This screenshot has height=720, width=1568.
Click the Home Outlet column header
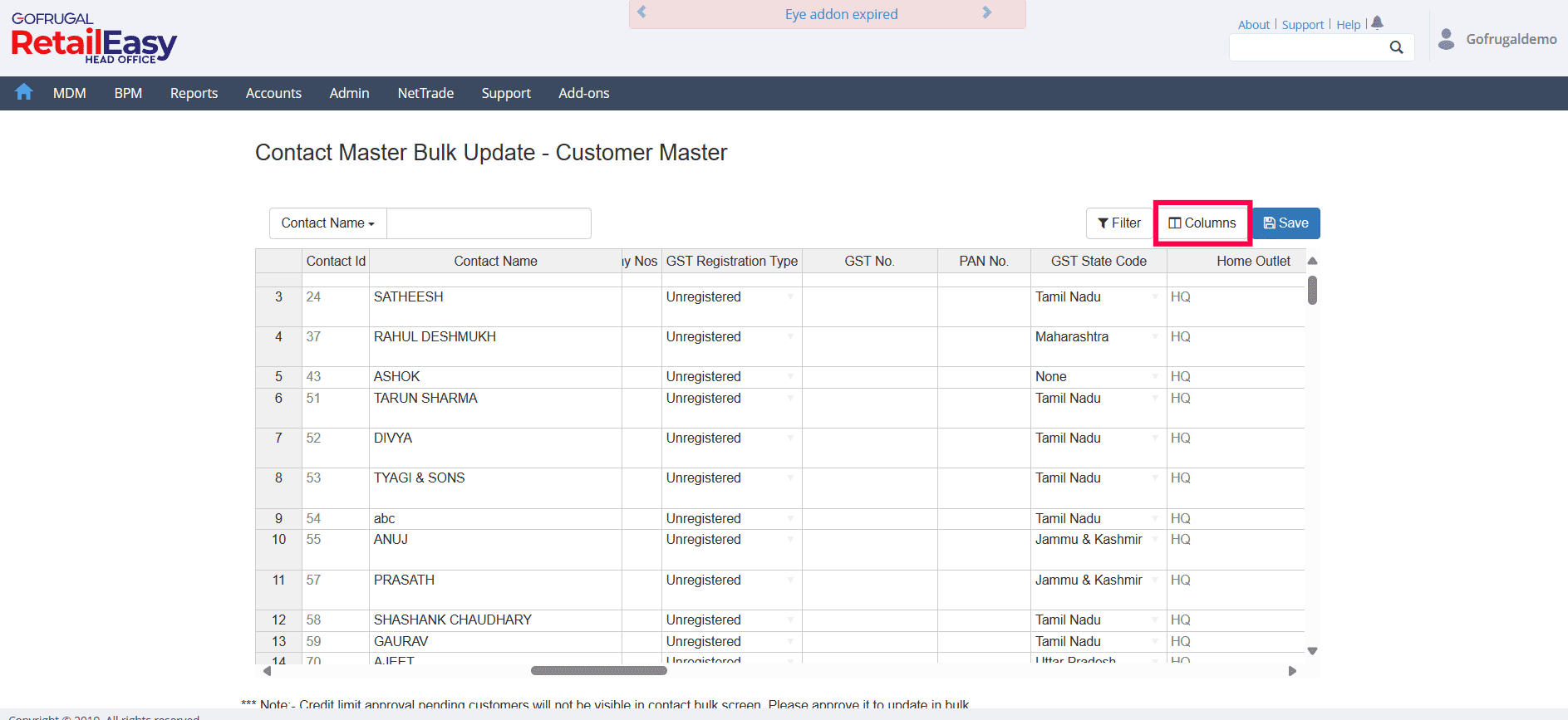coord(1236,261)
